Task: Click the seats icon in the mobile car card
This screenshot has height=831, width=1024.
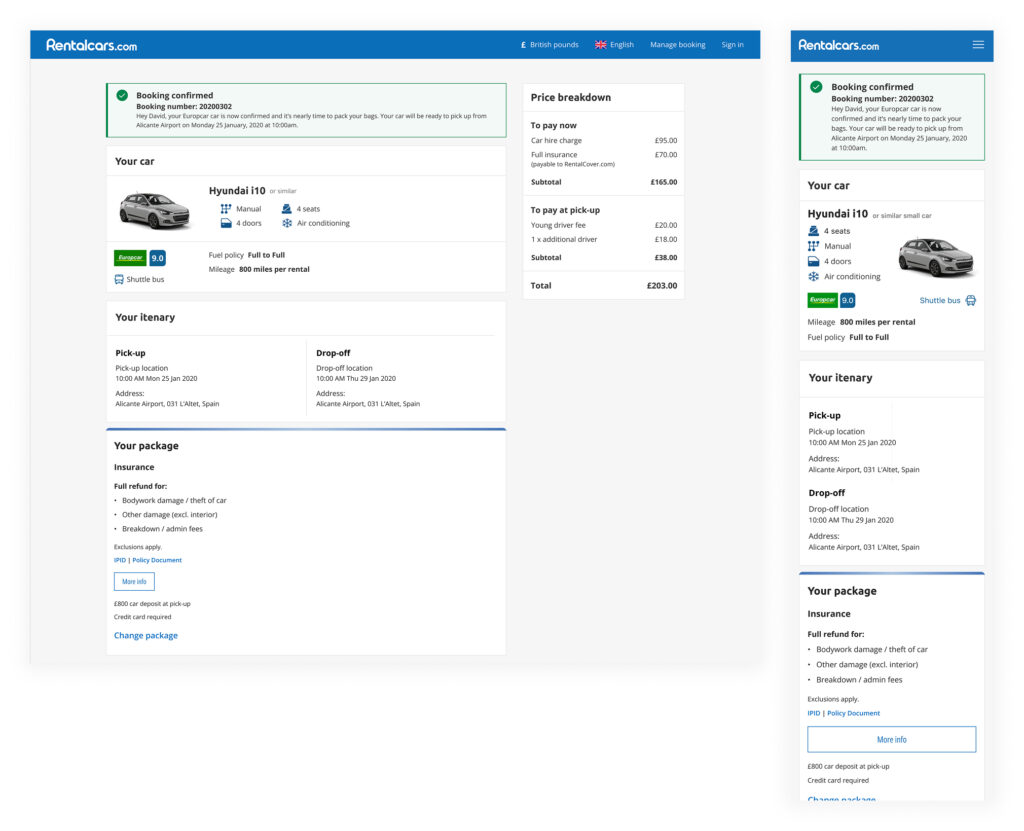Action: coord(813,231)
